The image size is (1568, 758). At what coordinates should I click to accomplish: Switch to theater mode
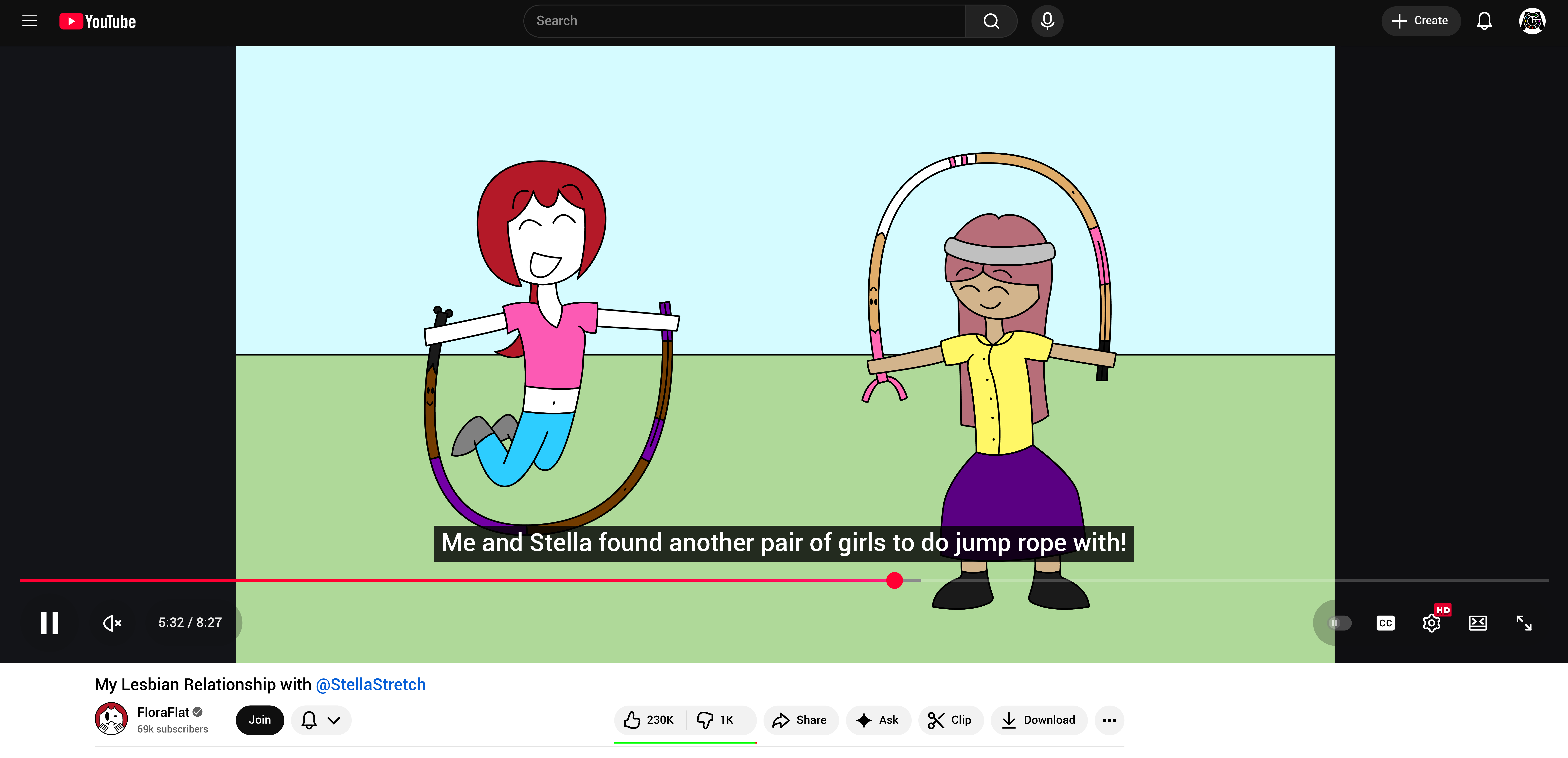[1478, 623]
